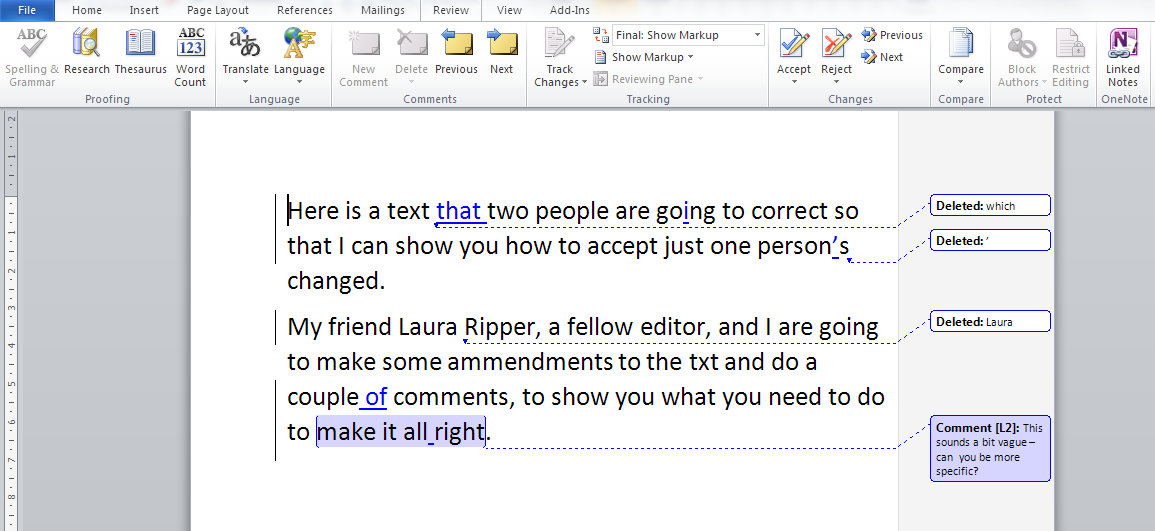Click Next in the Changes group
Screen dimensions: 1155x531
[x=882, y=57]
